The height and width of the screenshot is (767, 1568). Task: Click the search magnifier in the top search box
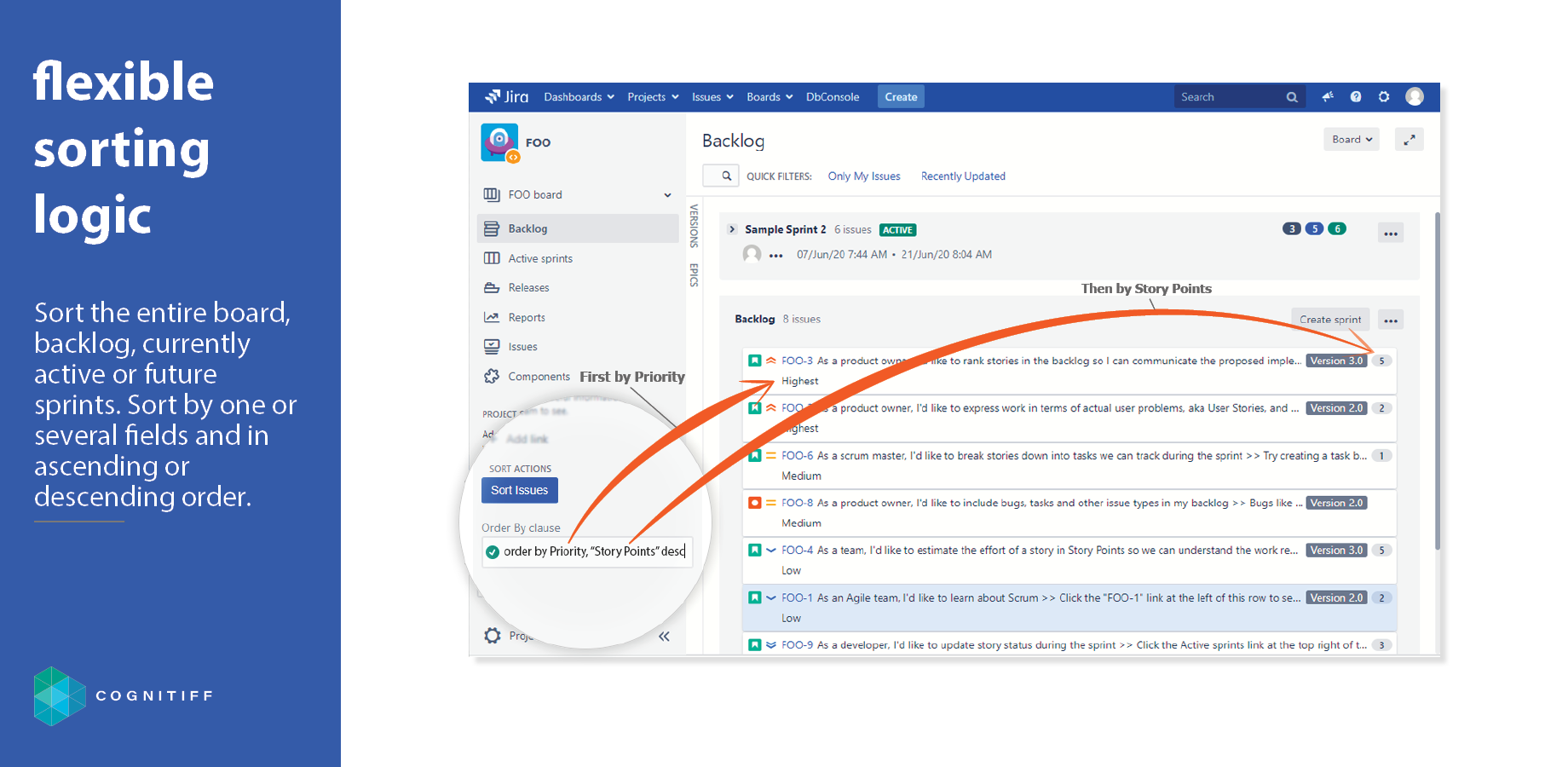(1292, 97)
